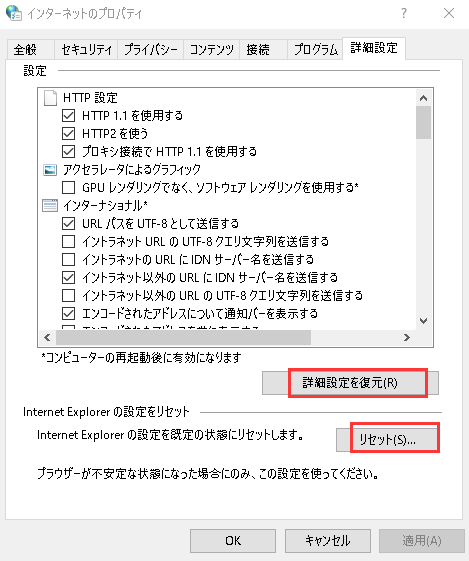Image resolution: width=469 pixels, height=561 pixels.
Task: Select the 詳細設定 tab
Action: 374,48
